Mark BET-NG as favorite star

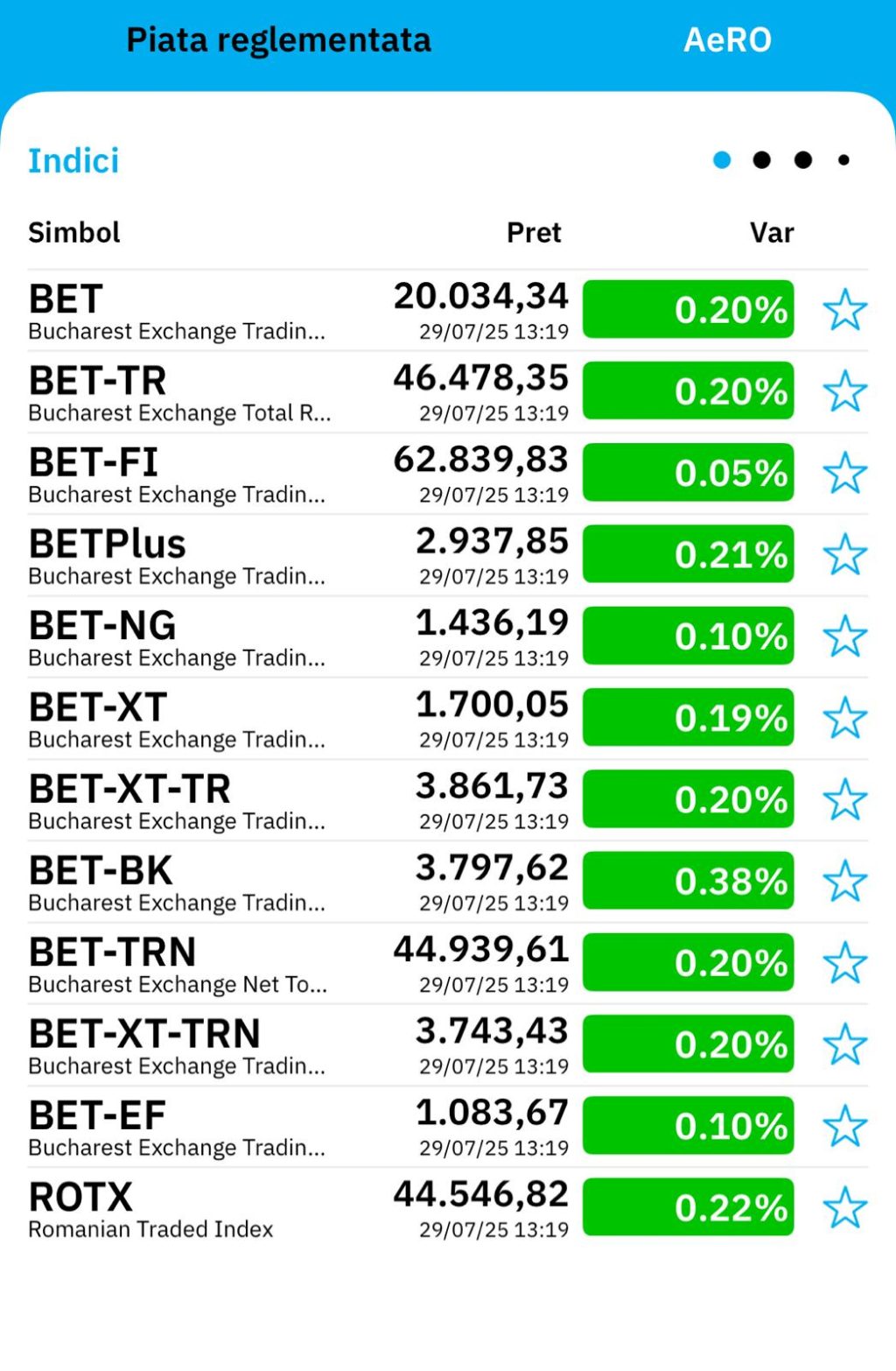[x=844, y=636]
